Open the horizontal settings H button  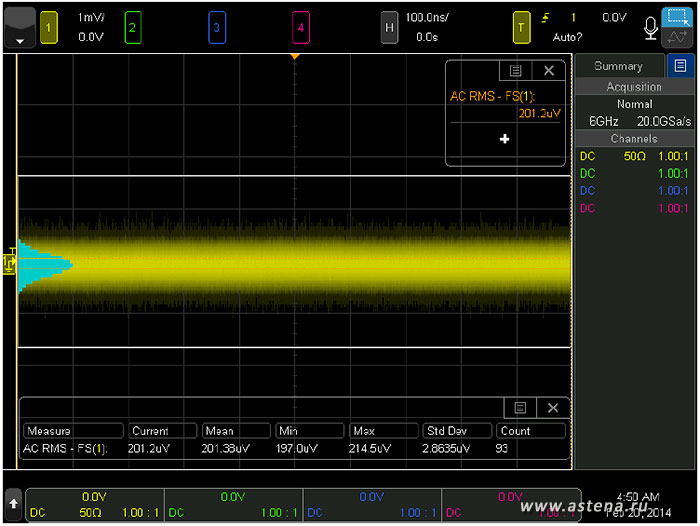[389, 28]
